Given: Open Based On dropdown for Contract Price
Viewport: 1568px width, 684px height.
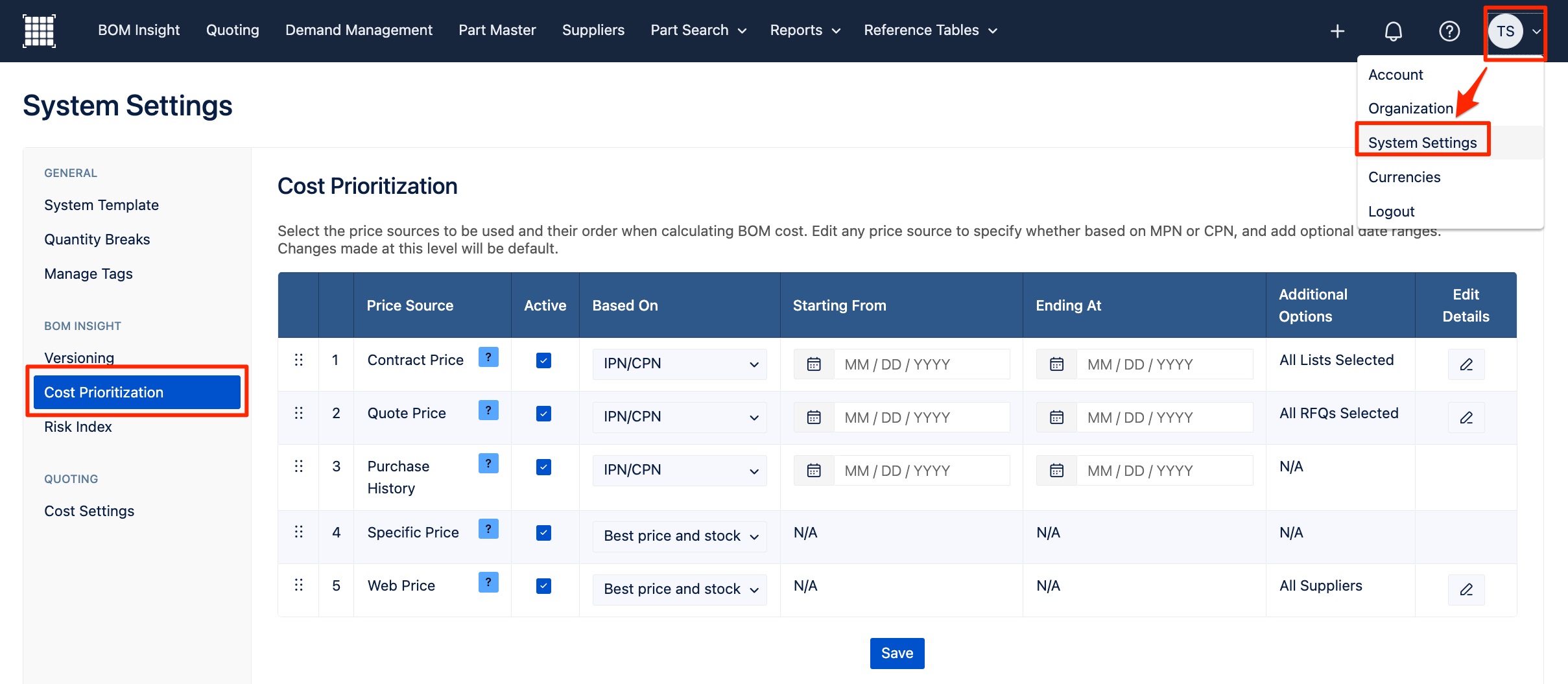Looking at the screenshot, I should pyautogui.click(x=680, y=364).
